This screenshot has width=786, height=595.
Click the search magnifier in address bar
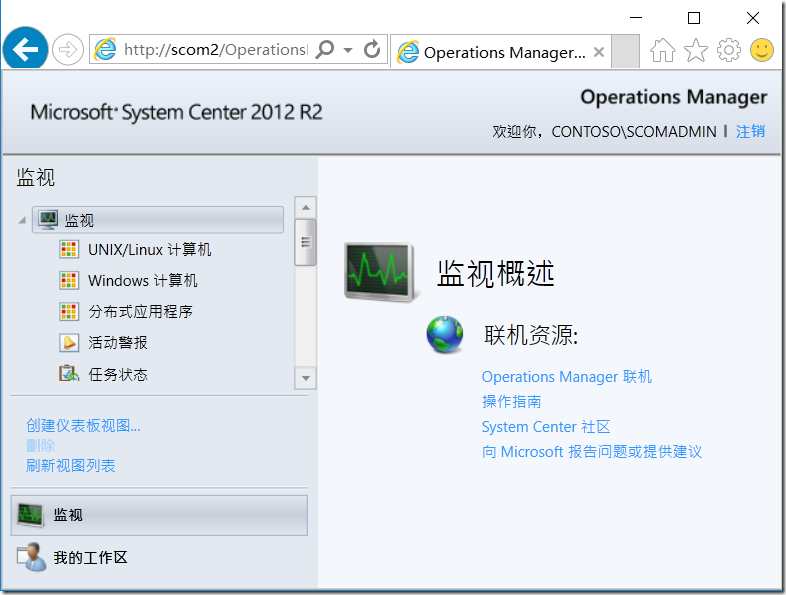[325, 49]
